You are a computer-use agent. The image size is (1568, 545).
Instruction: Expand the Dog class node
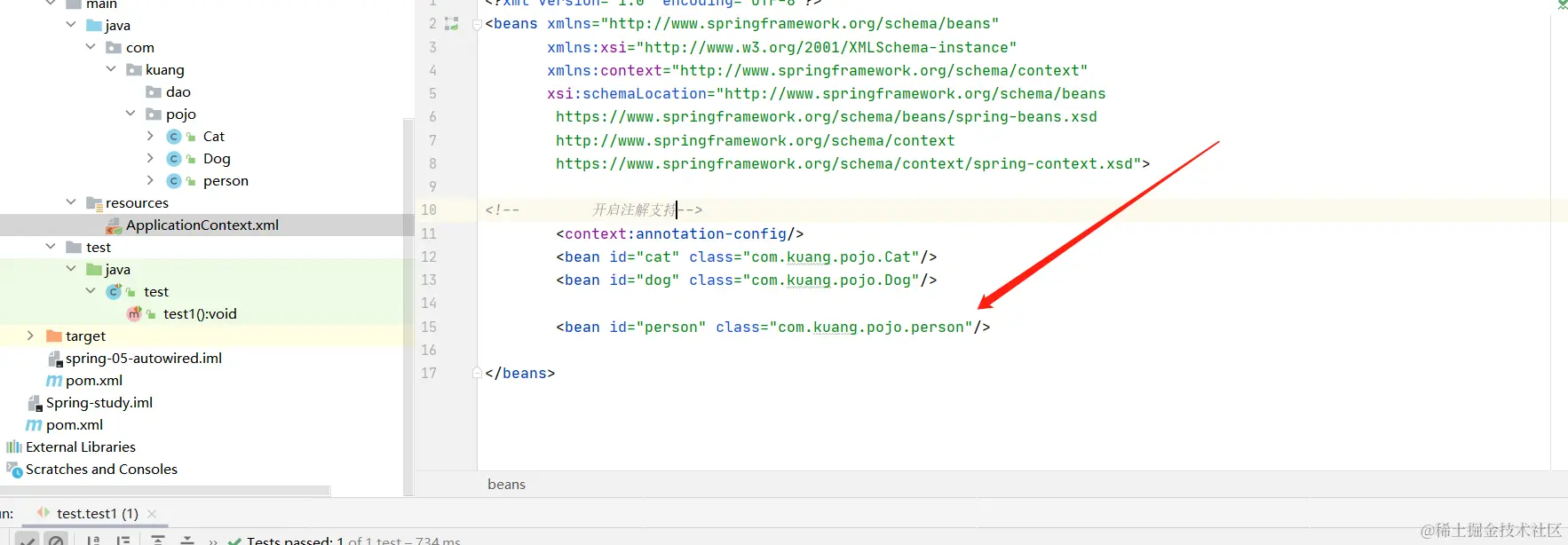coord(150,158)
